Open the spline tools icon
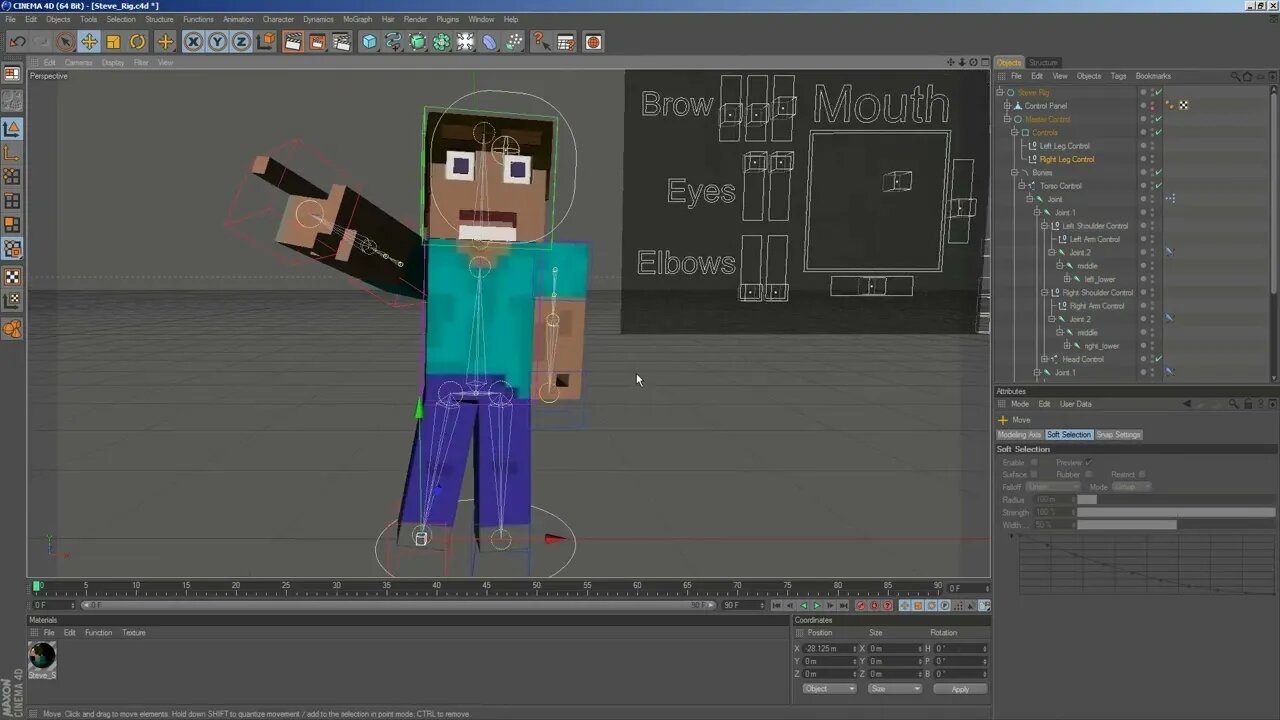The width and height of the screenshot is (1280, 720). tap(394, 42)
